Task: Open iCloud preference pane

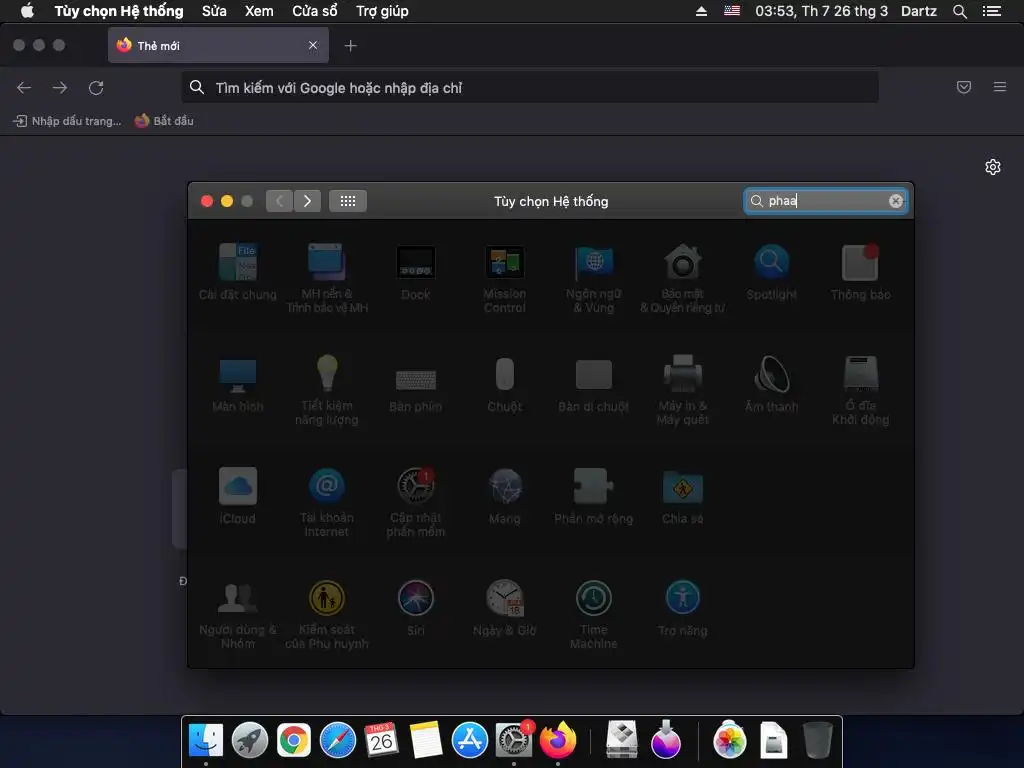Action: [238, 496]
